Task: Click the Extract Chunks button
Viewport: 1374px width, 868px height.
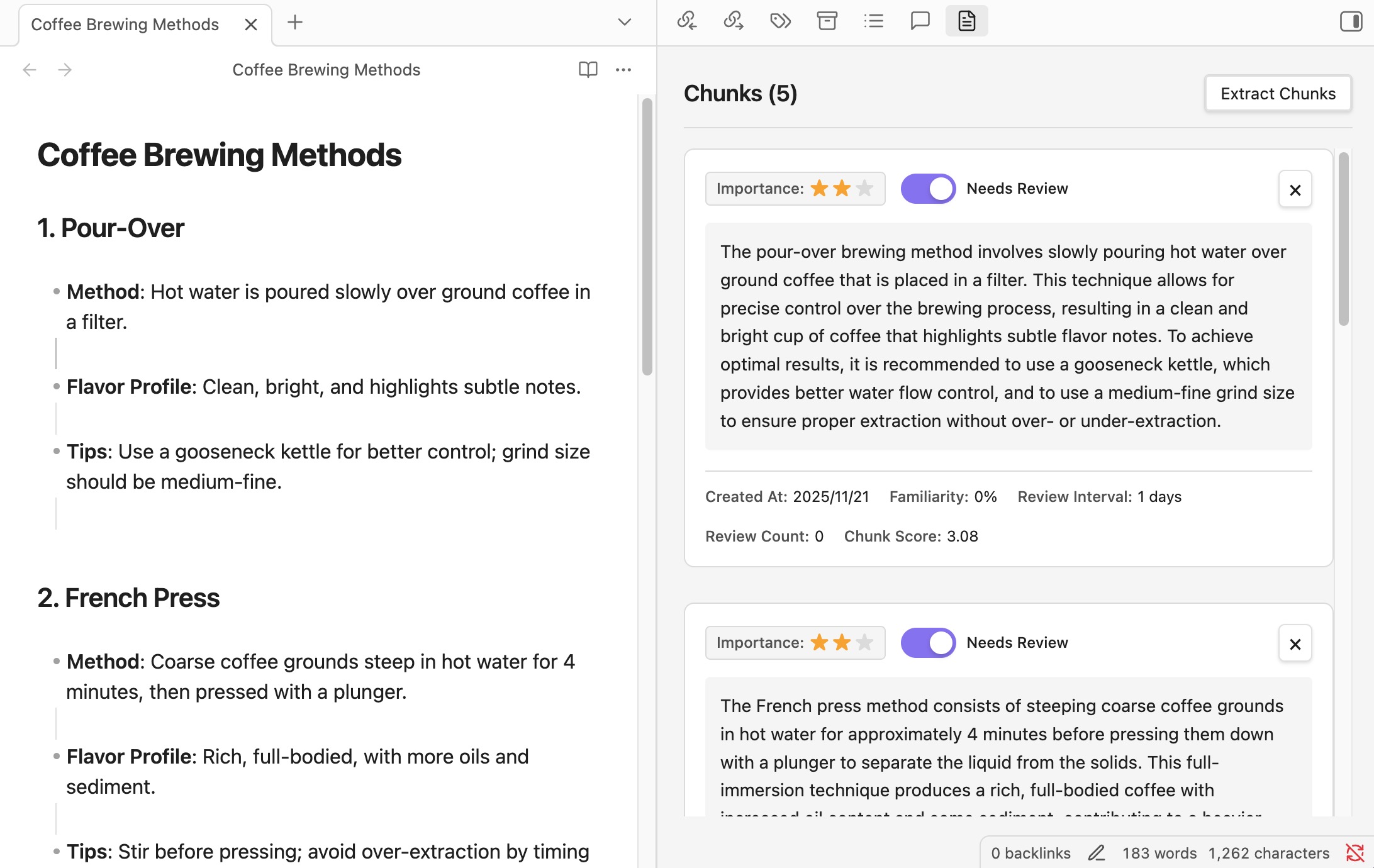Action: pyautogui.click(x=1278, y=94)
